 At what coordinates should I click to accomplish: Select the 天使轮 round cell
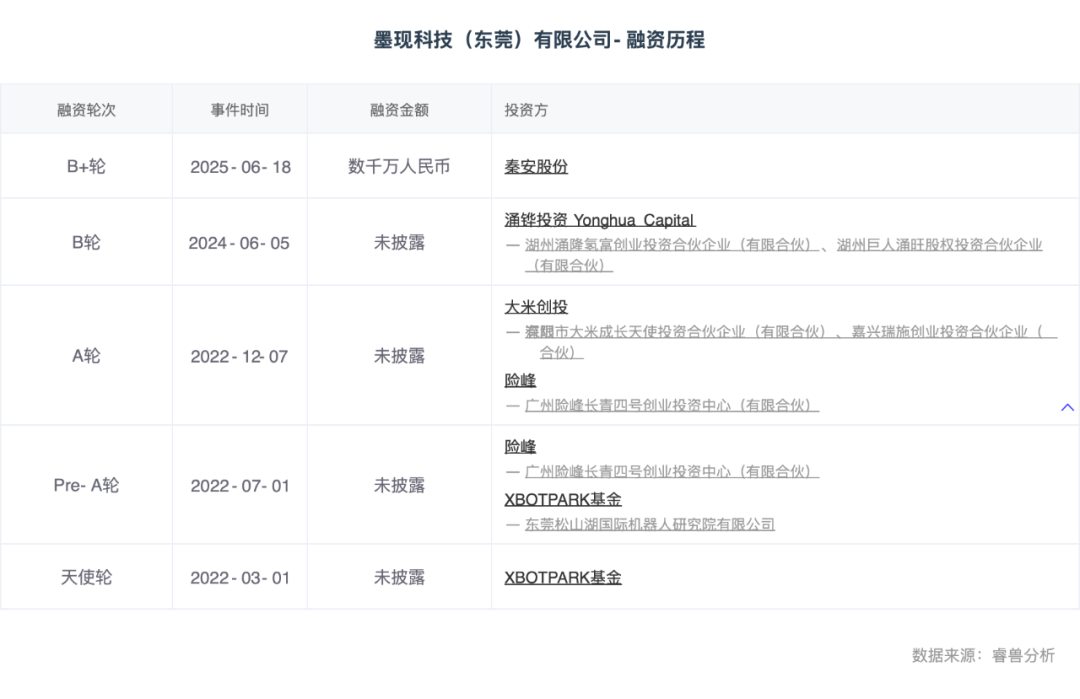click(x=86, y=576)
